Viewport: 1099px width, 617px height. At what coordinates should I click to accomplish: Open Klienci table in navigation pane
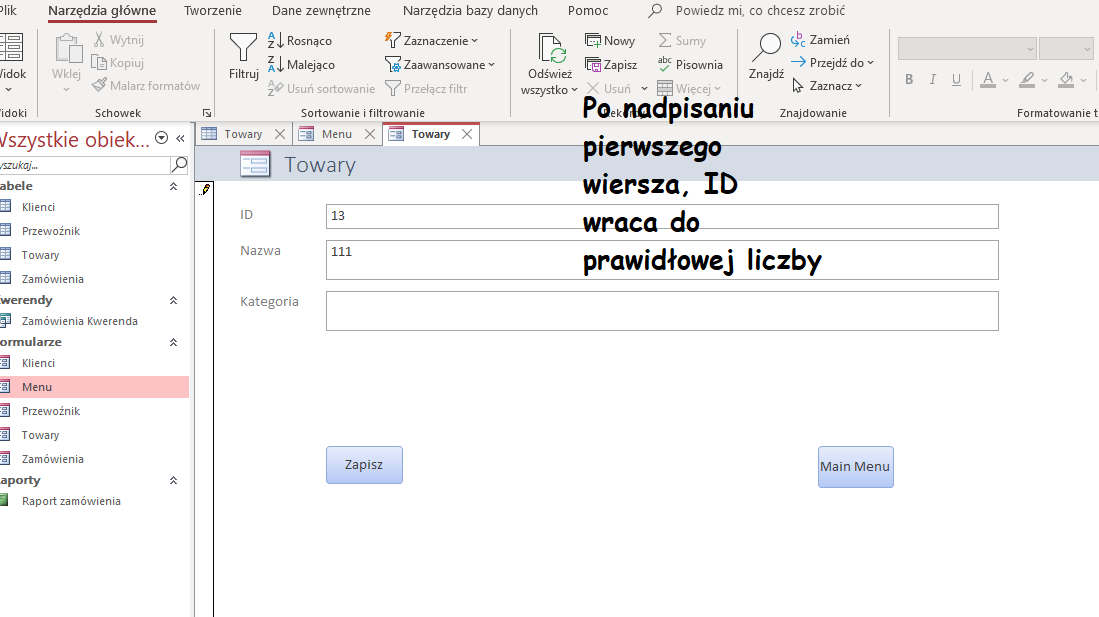(x=38, y=207)
